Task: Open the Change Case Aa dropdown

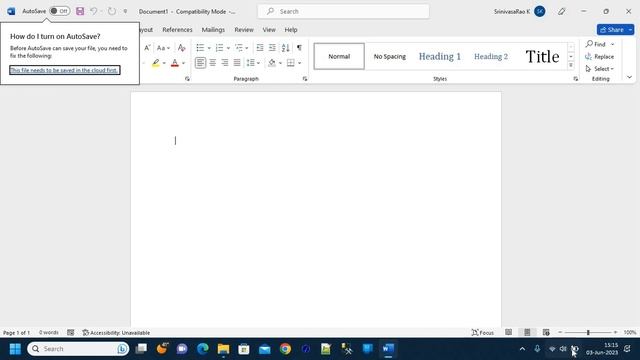Action: pyautogui.click(x=163, y=48)
